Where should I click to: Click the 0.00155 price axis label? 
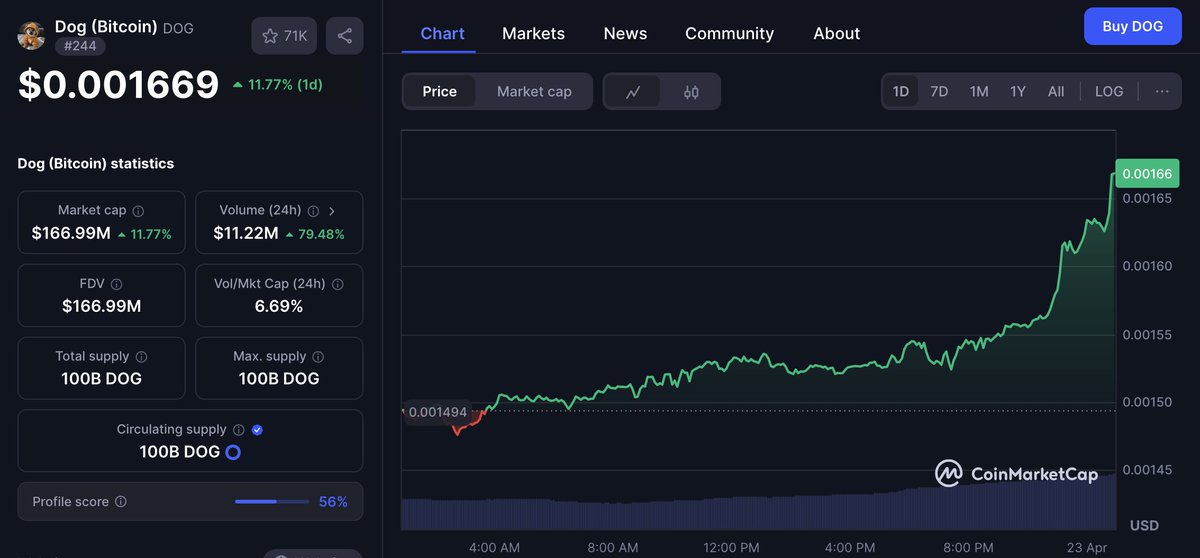[1147, 334]
